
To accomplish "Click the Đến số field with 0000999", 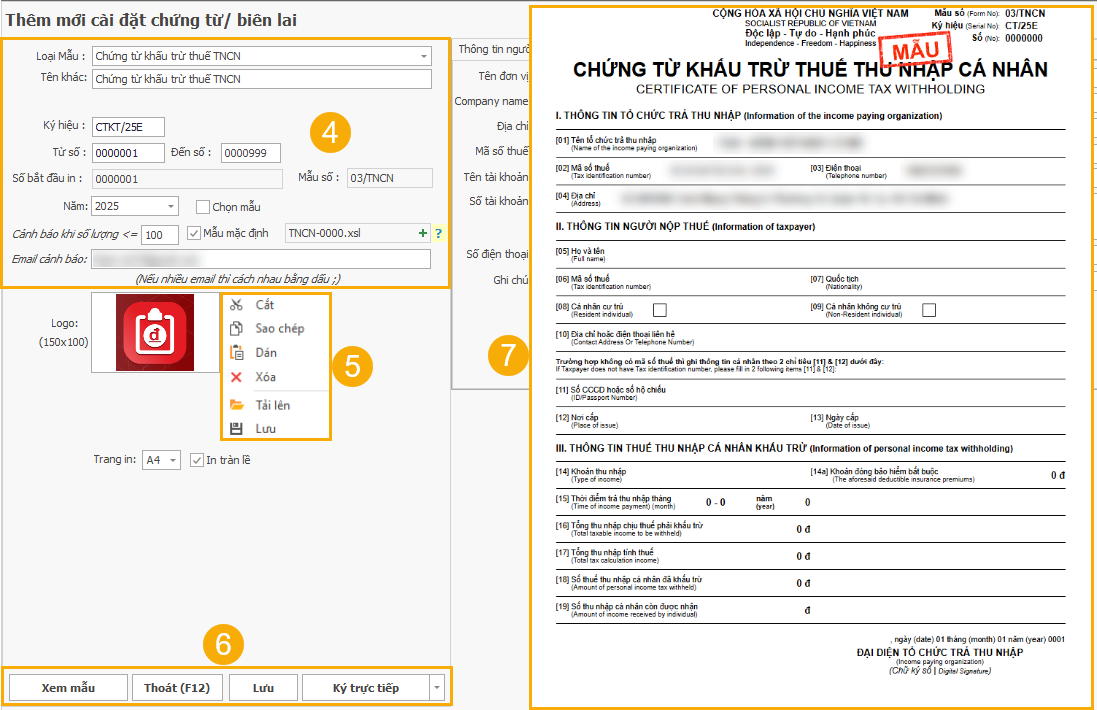I will click(x=250, y=152).
